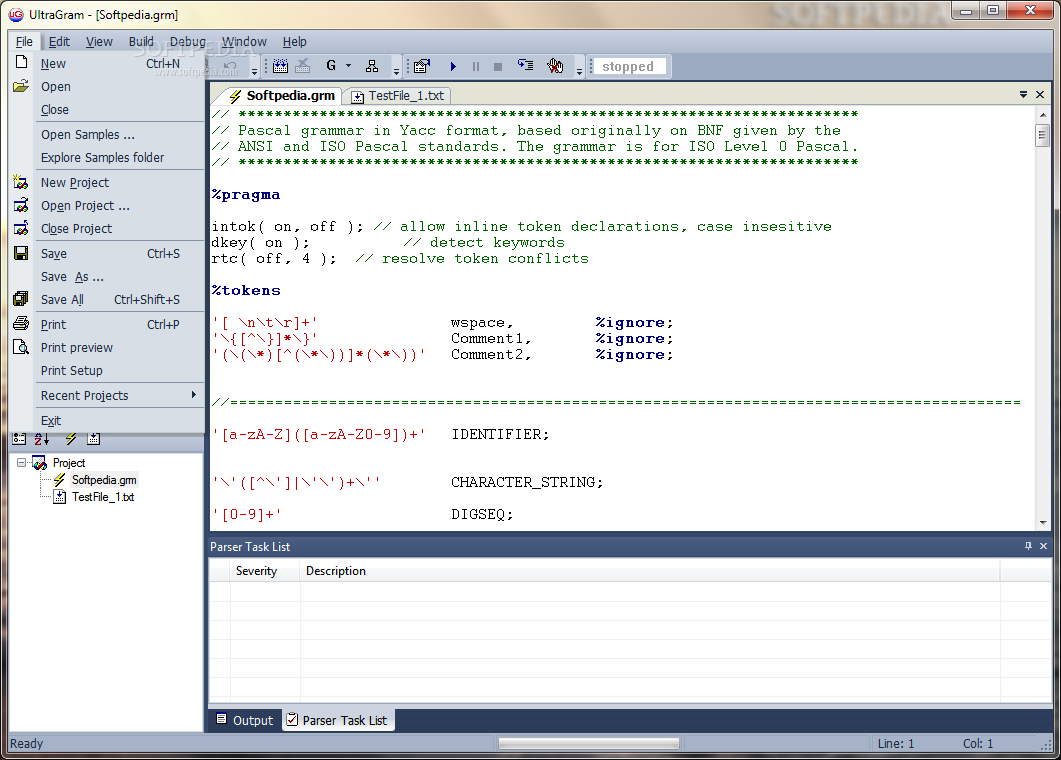Click the stop square button in debug toolbar
Image resolution: width=1061 pixels, height=760 pixels.
click(x=498, y=66)
